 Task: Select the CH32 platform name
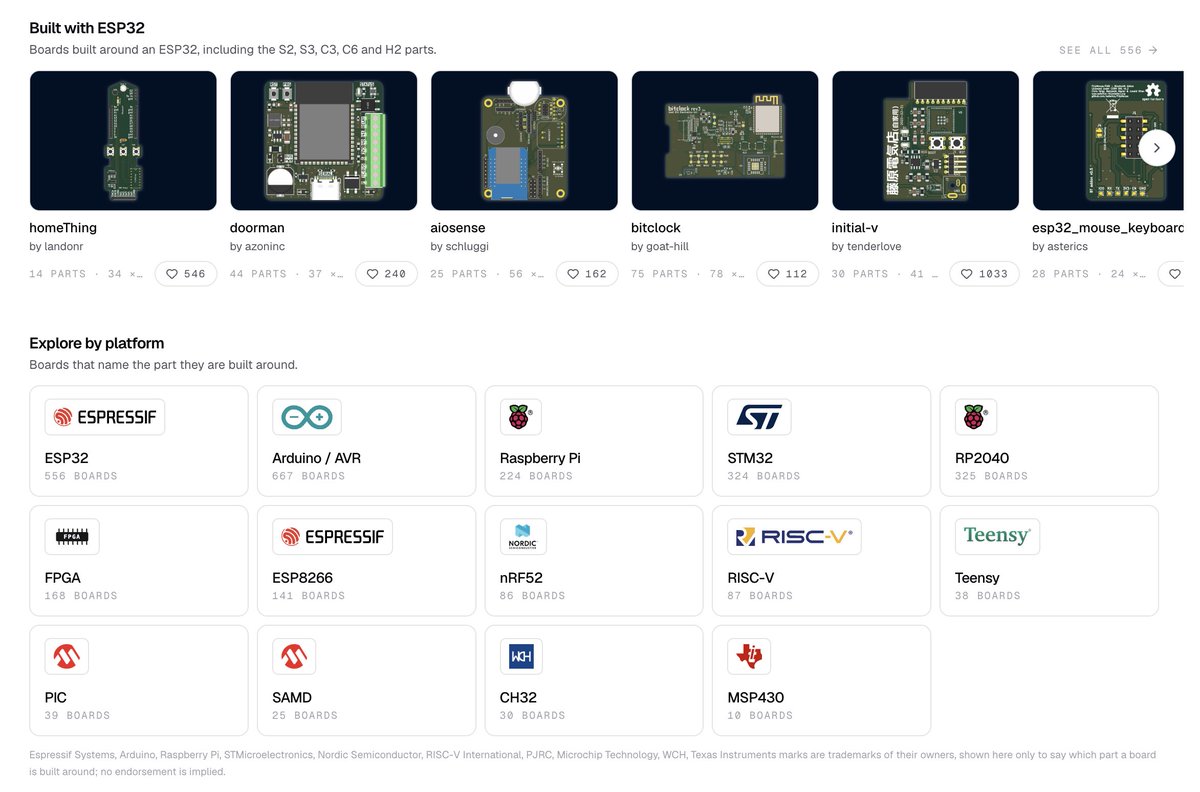pyautogui.click(x=518, y=698)
